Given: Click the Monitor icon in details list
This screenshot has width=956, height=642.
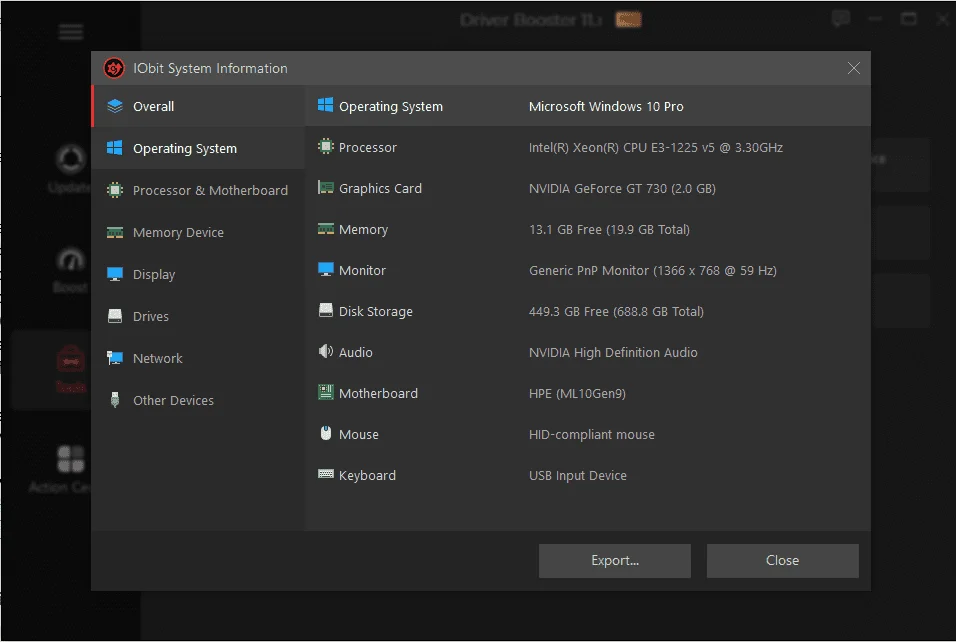Looking at the screenshot, I should (326, 269).
